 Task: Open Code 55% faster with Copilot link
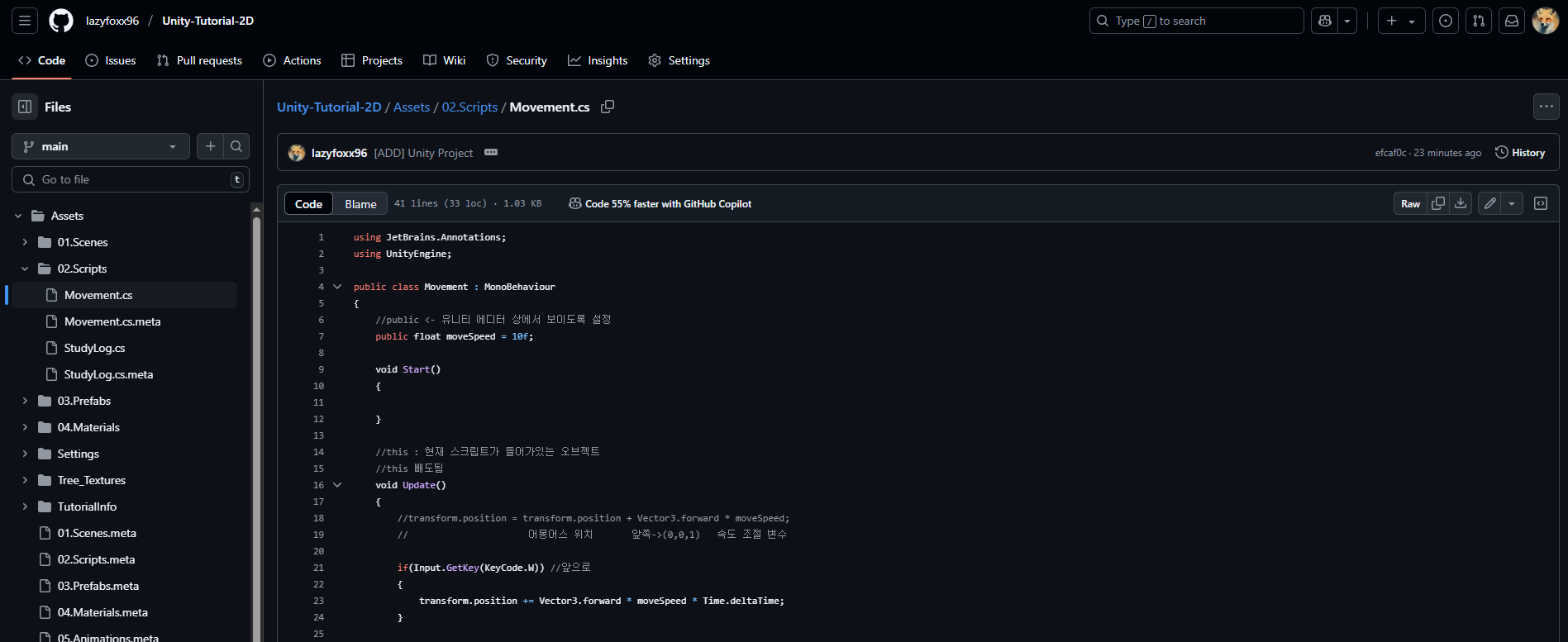[x=660, y=204]
